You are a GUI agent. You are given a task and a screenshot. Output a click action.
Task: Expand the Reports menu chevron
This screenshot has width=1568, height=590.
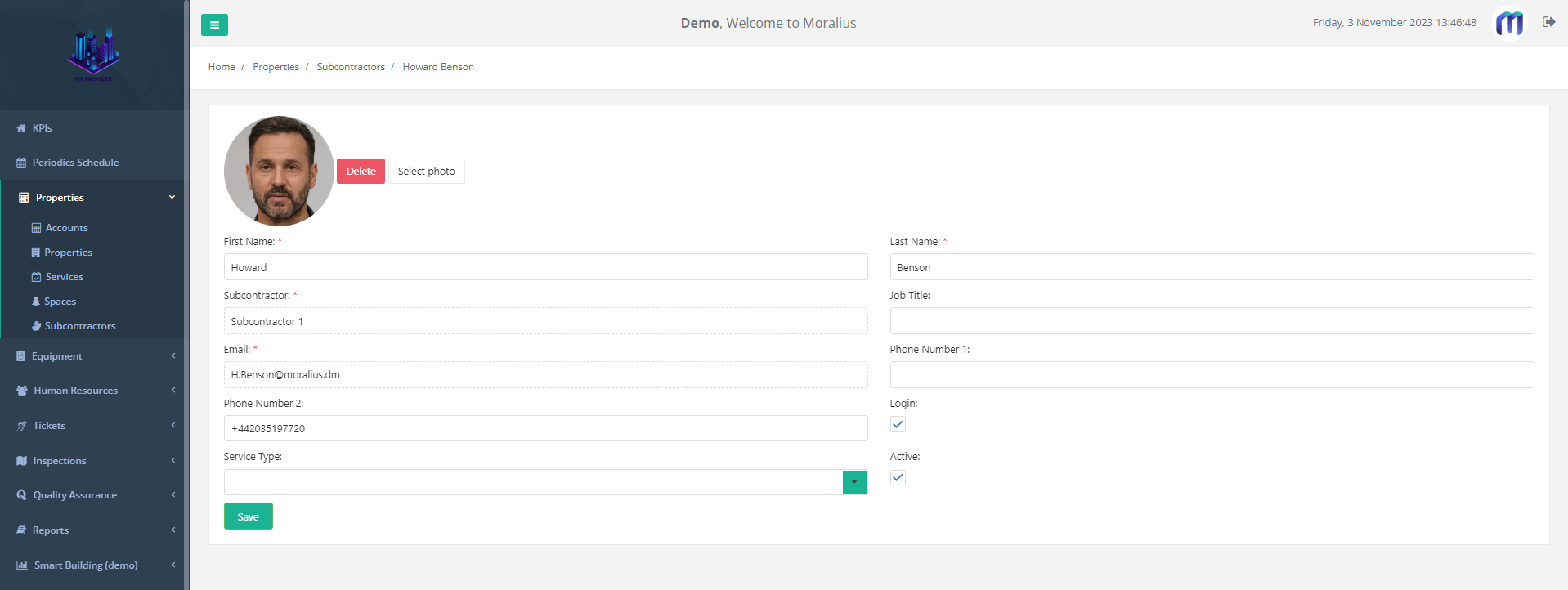173,530
